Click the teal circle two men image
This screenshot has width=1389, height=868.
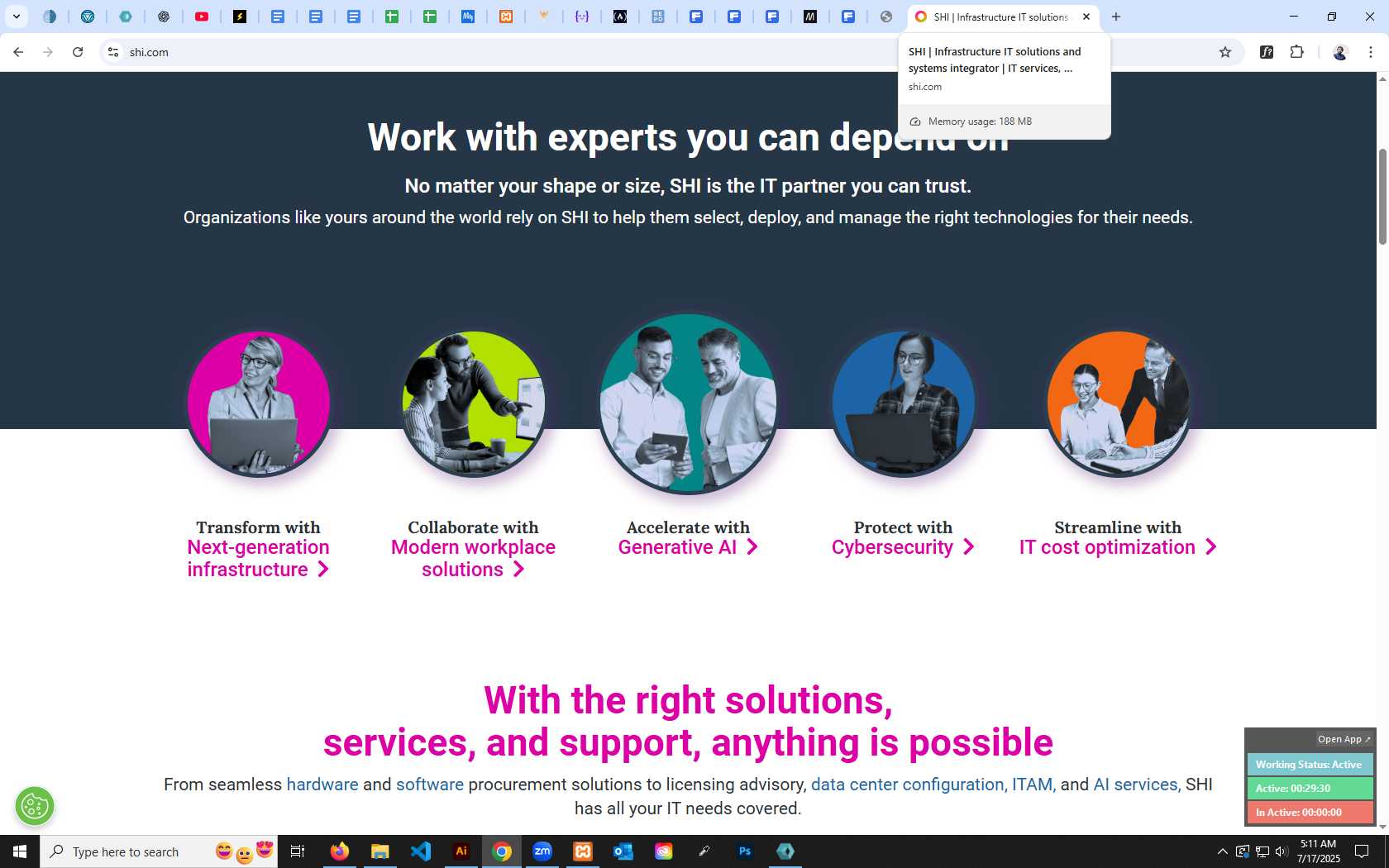[x=688, y=404]
